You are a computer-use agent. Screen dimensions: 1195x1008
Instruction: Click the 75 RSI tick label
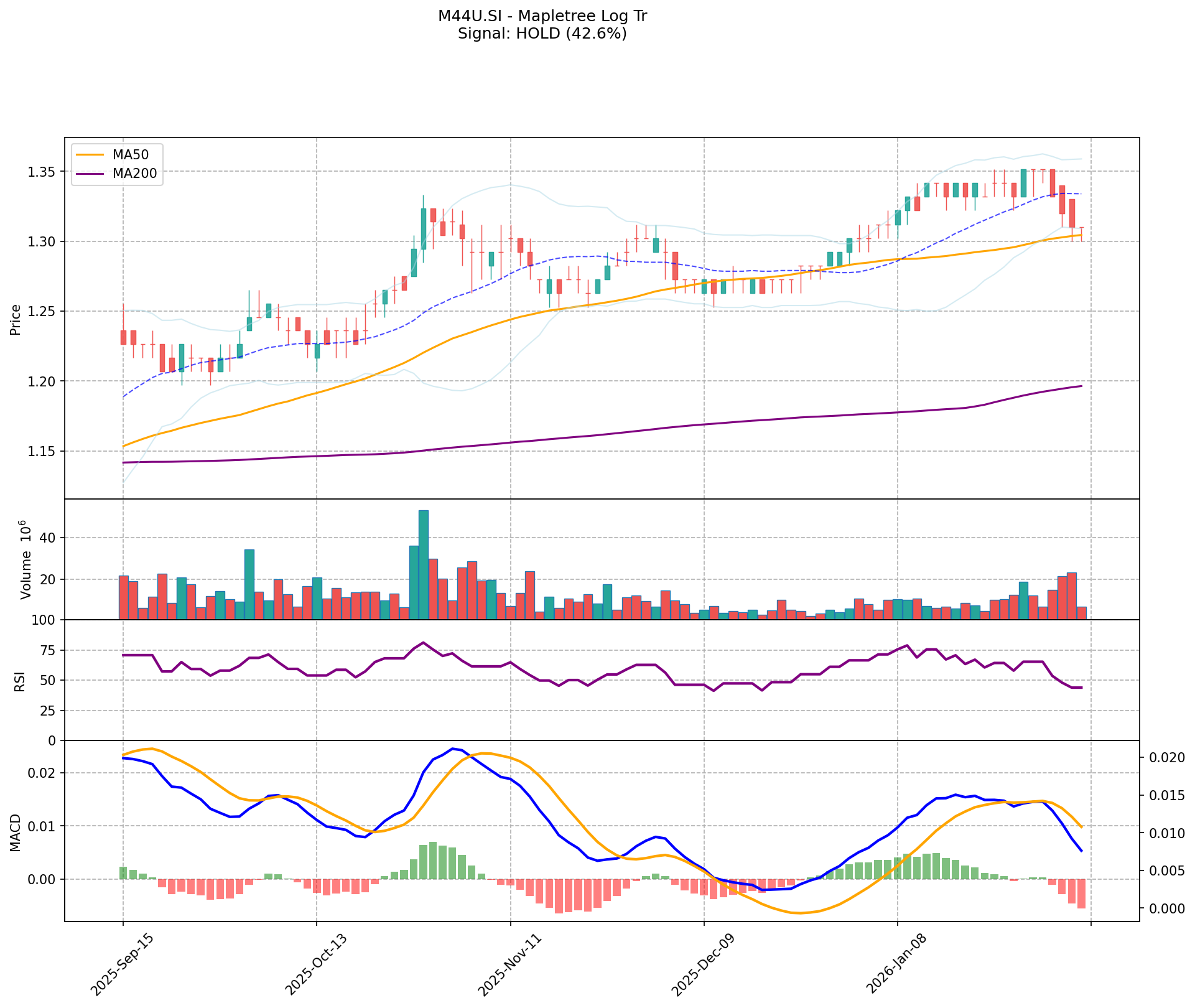pyautogui.click(x=48, y=651)
